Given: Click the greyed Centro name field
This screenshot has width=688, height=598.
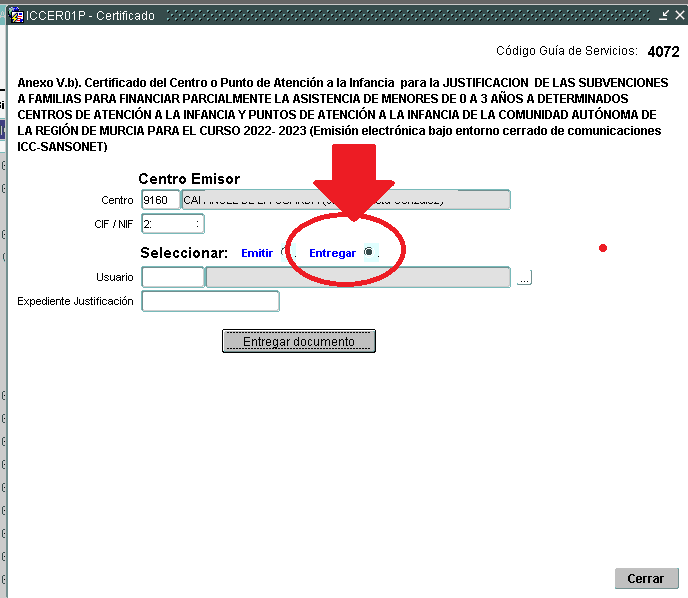Looking at the screenshot, I should tap(345, 200).
